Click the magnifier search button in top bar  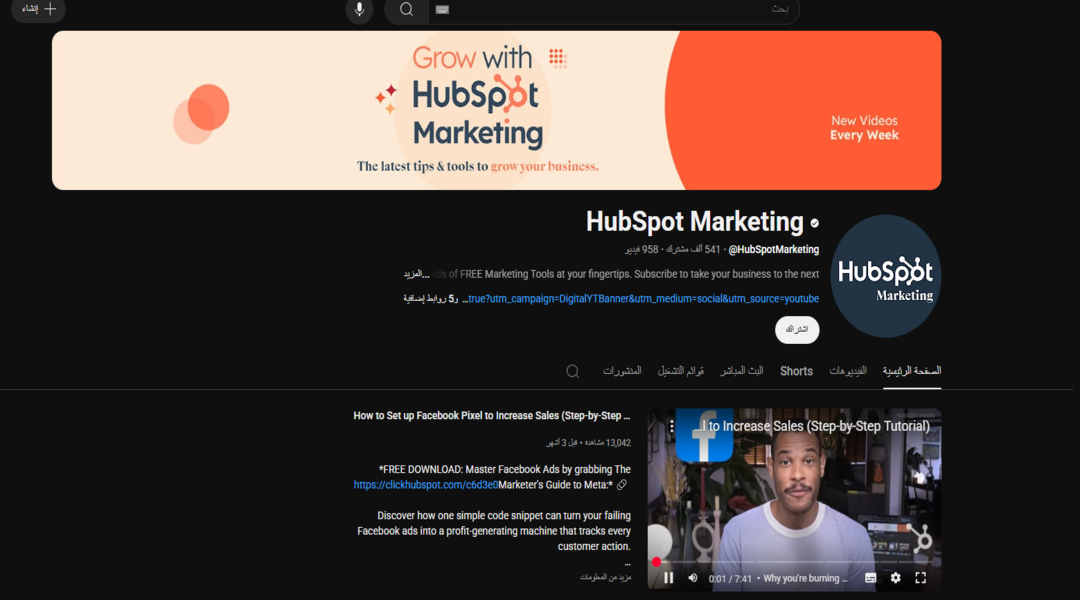tap(406, 10)
